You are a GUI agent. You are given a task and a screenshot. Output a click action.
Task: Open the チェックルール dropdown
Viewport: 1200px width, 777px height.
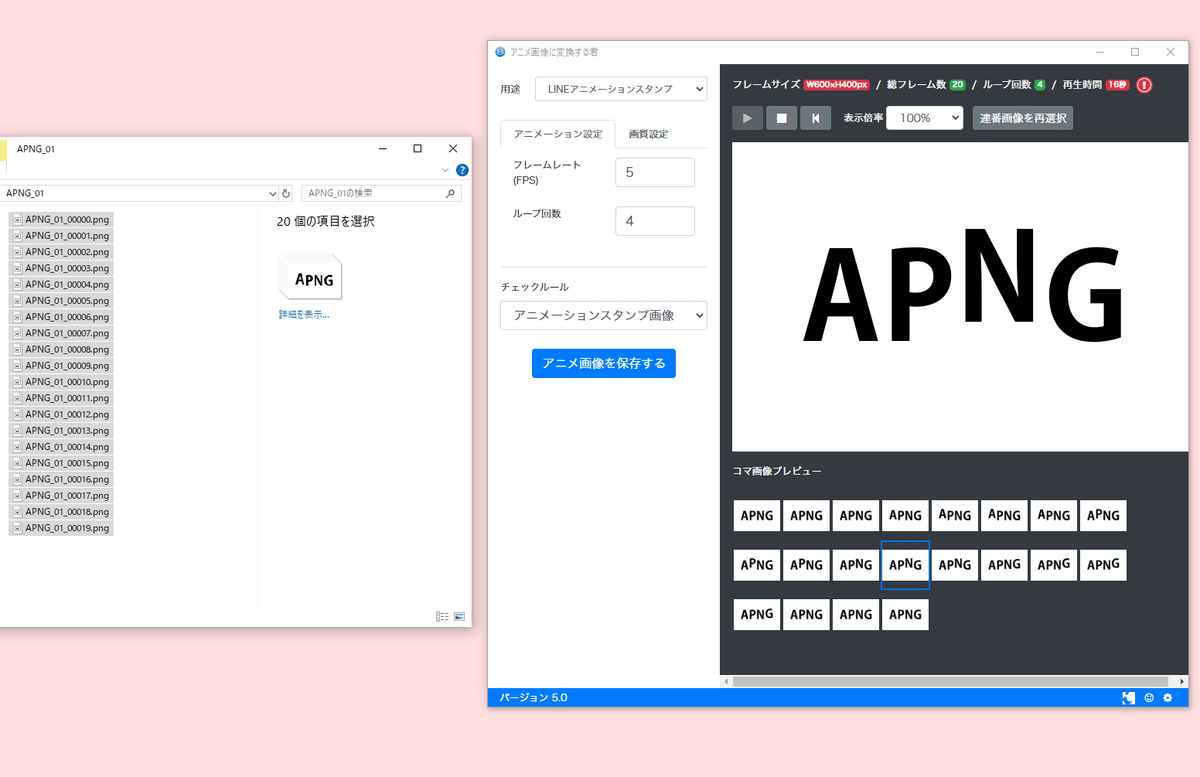coord(603,315)
